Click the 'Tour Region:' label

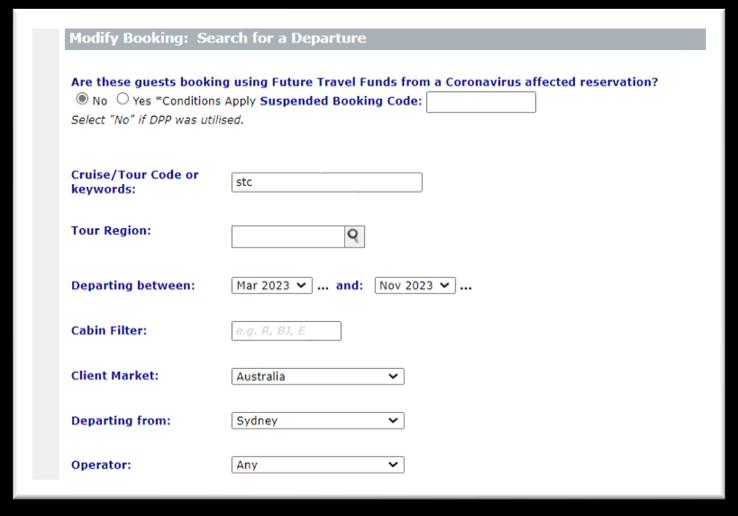[x=111, y=231]
